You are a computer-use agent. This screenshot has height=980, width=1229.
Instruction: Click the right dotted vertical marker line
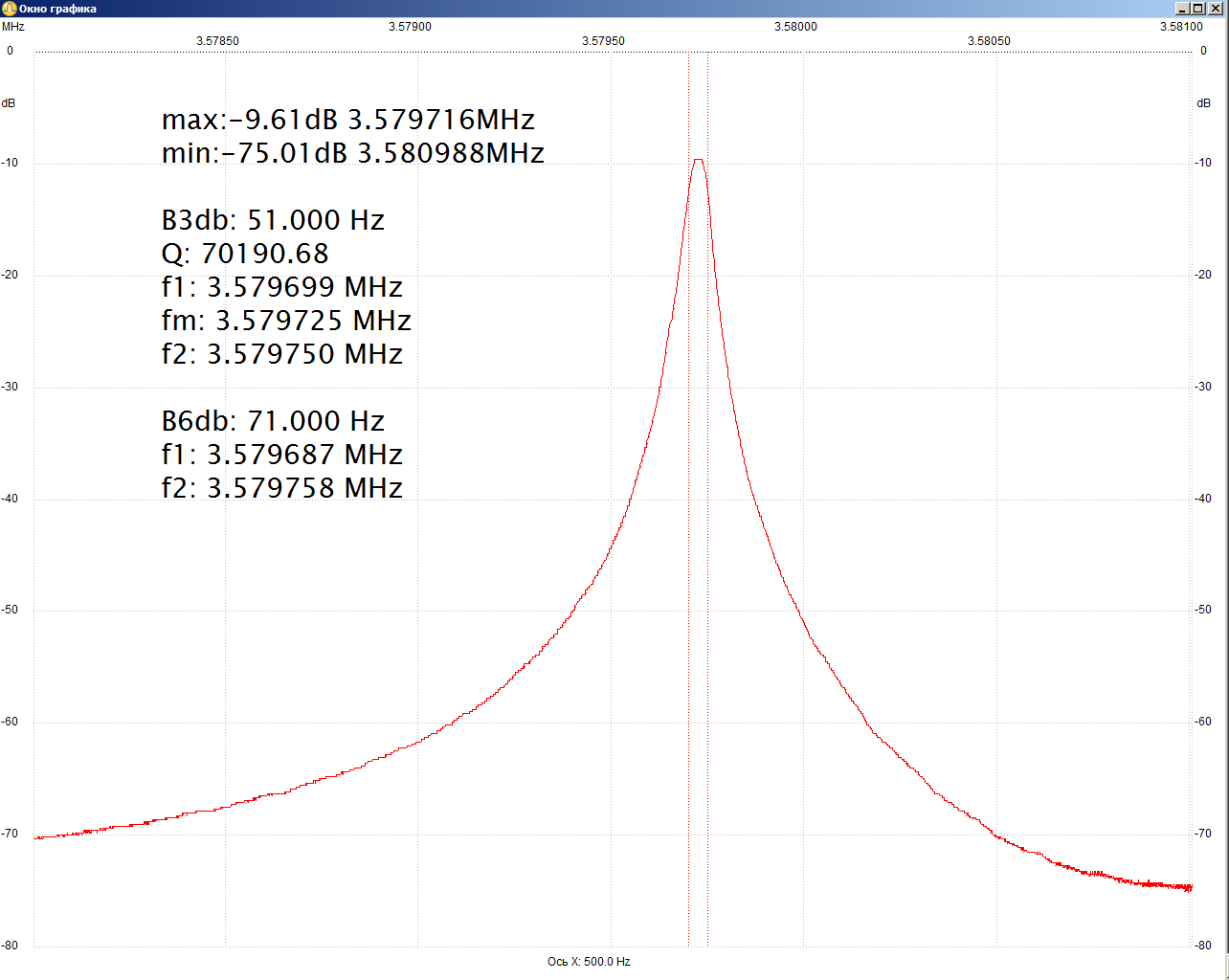tap(707, 574)
